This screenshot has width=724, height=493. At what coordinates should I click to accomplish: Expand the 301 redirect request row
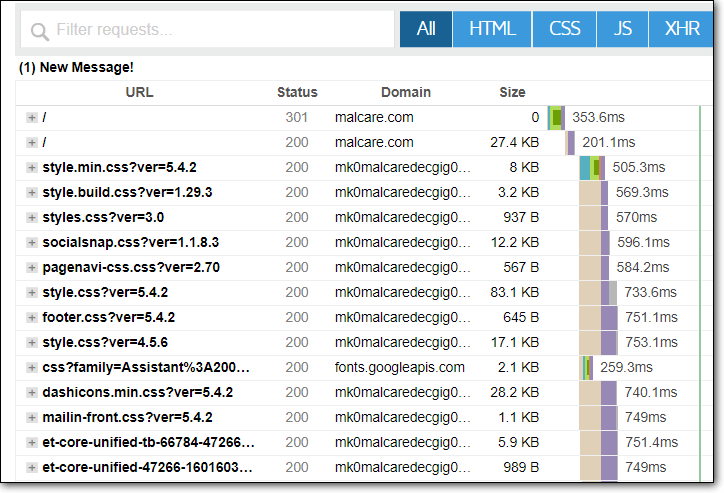(32, 118)
